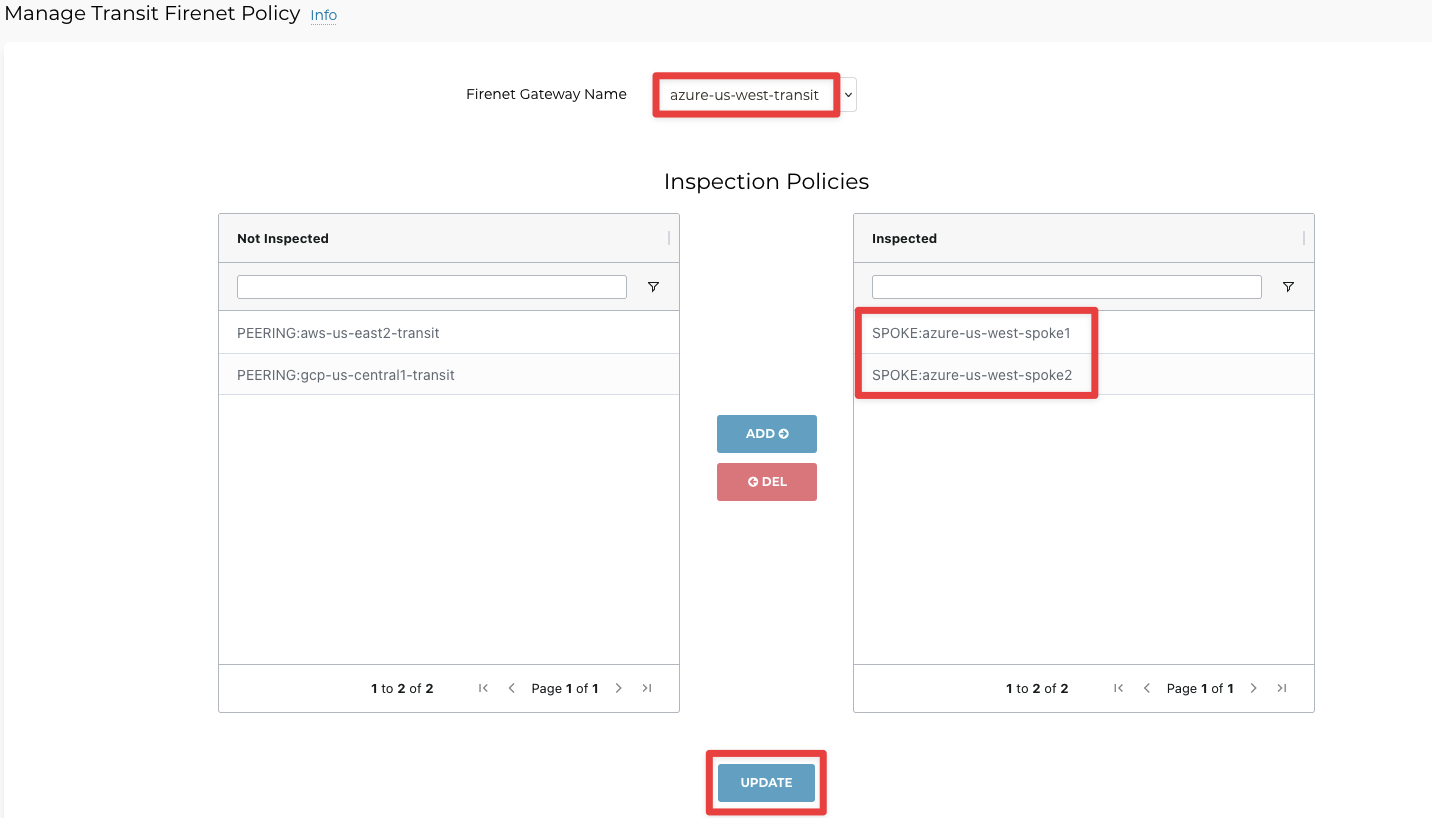Go to next page in Not Inspected list

point(619,688)
